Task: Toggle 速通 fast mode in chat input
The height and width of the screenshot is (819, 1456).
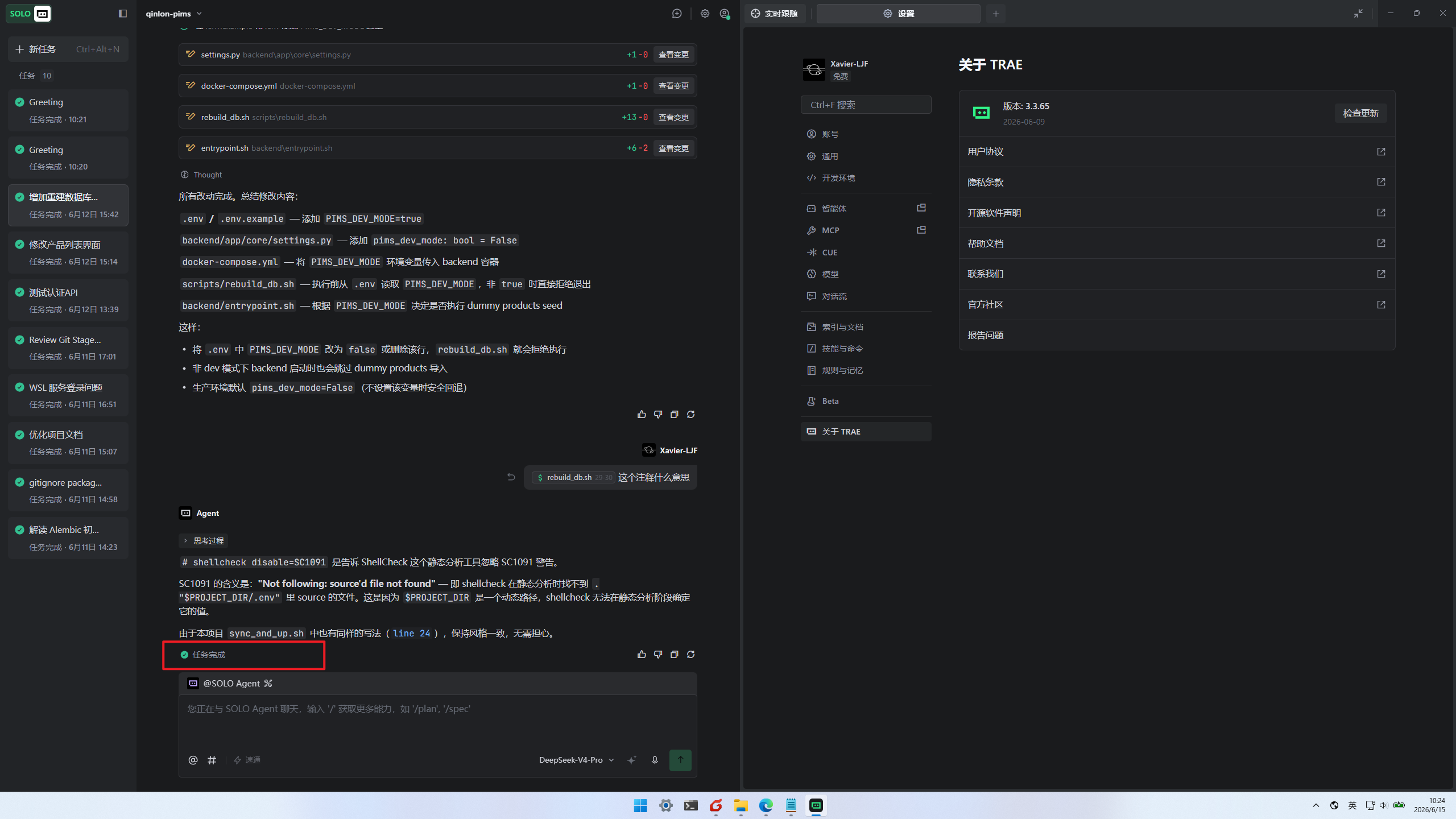Action: pyautogui.click(x=247, y=760)
